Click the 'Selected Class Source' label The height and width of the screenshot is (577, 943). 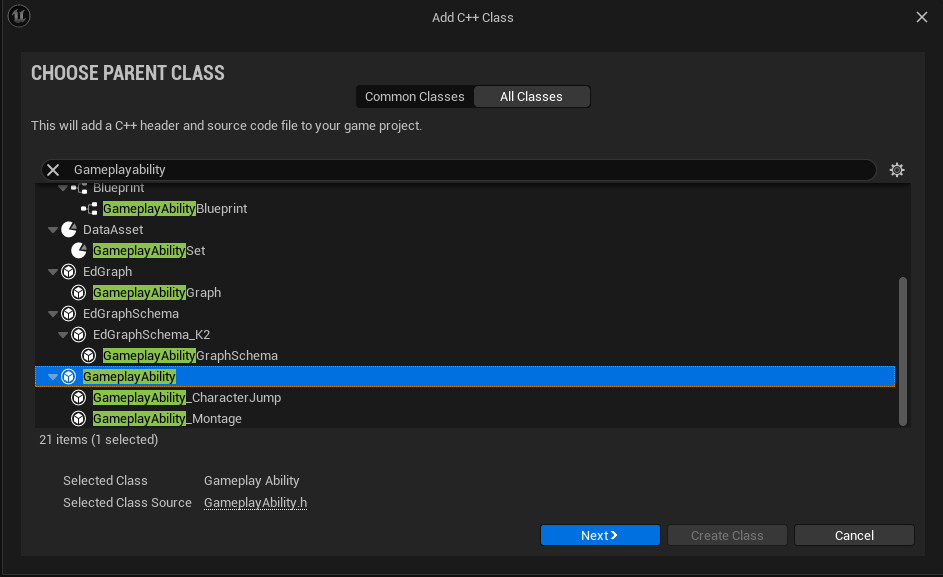pyautogui.click(x=127, y=502)
